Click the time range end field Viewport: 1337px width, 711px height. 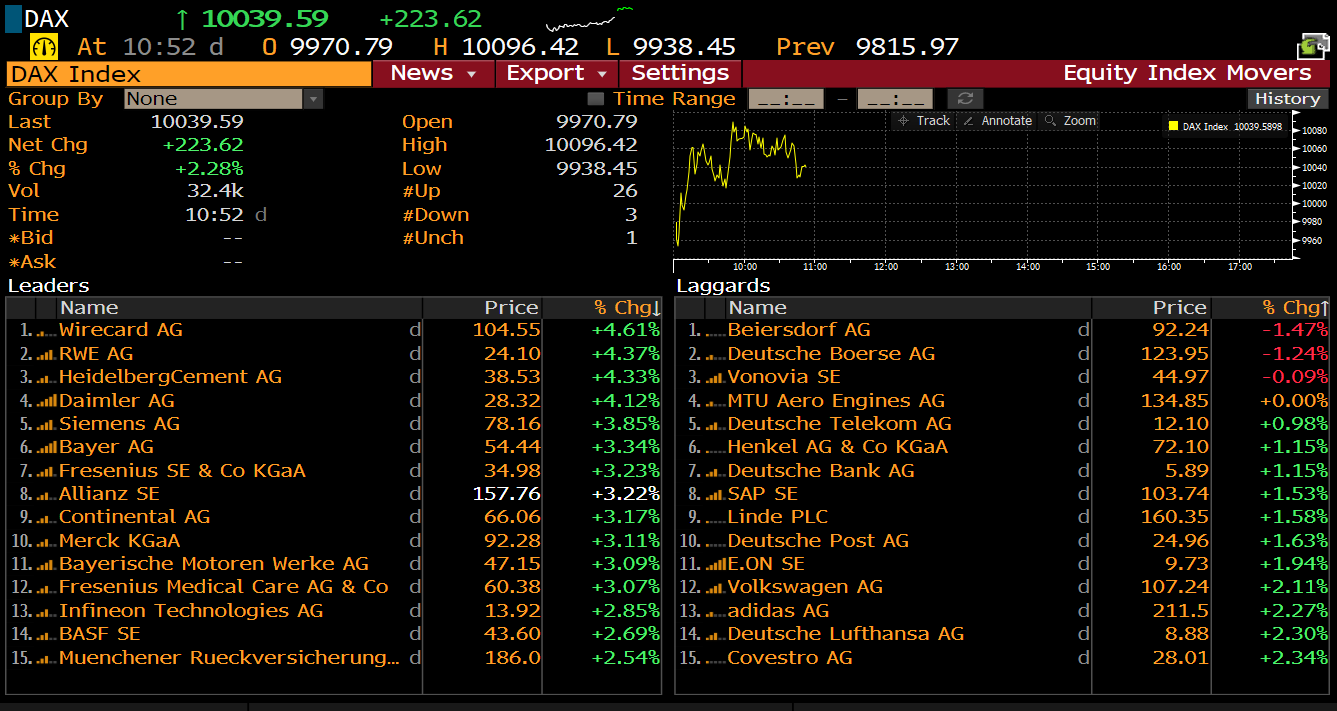[895, 98]
